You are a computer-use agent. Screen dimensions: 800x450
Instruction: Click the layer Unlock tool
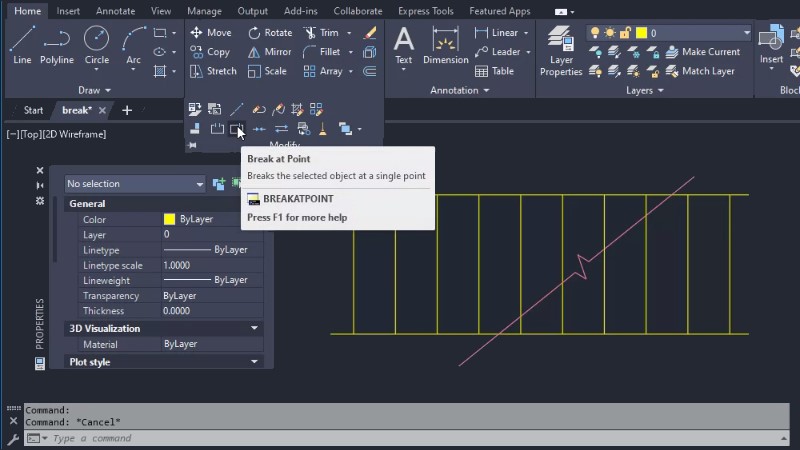653,71
